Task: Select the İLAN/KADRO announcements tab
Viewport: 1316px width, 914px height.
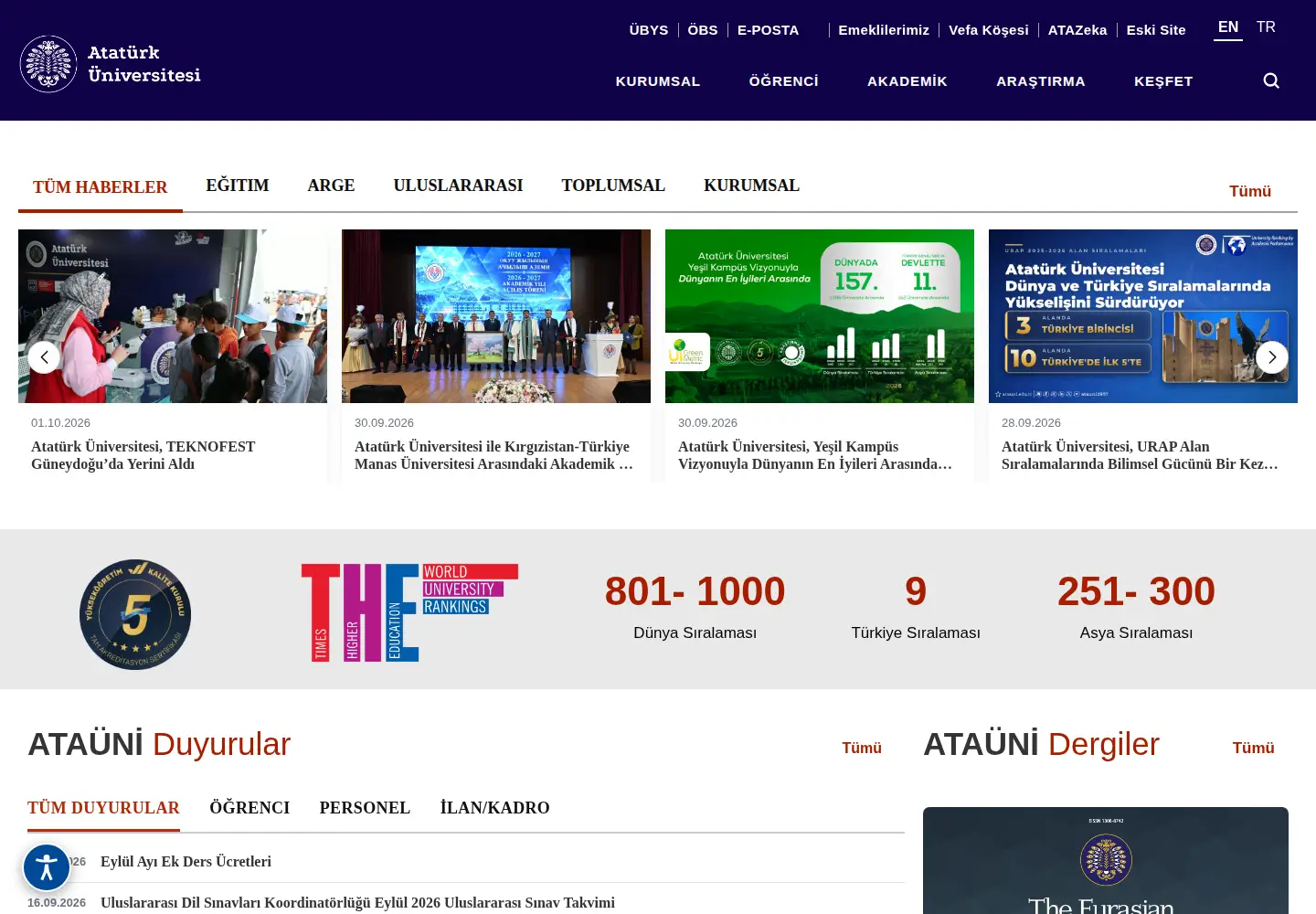Action: coord(494,808)
